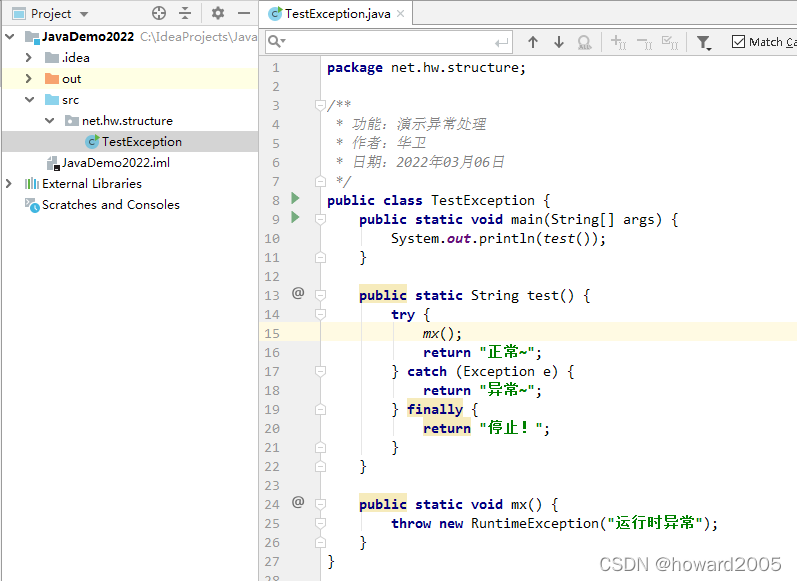Fold the catch block at line 17
Screen dimensions: 797x581
click(x=320, y=371)
